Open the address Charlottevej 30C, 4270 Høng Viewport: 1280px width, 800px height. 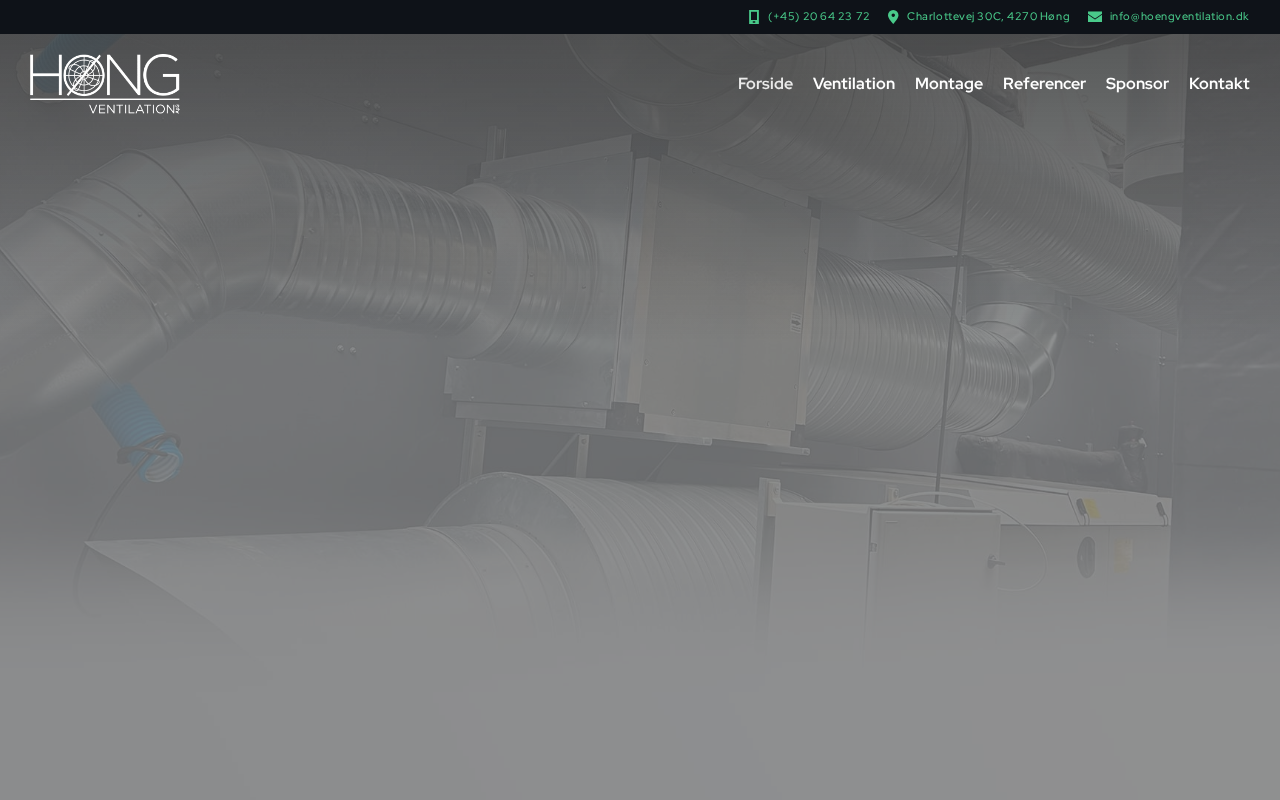pyautogui.click(x=988, y=17)
